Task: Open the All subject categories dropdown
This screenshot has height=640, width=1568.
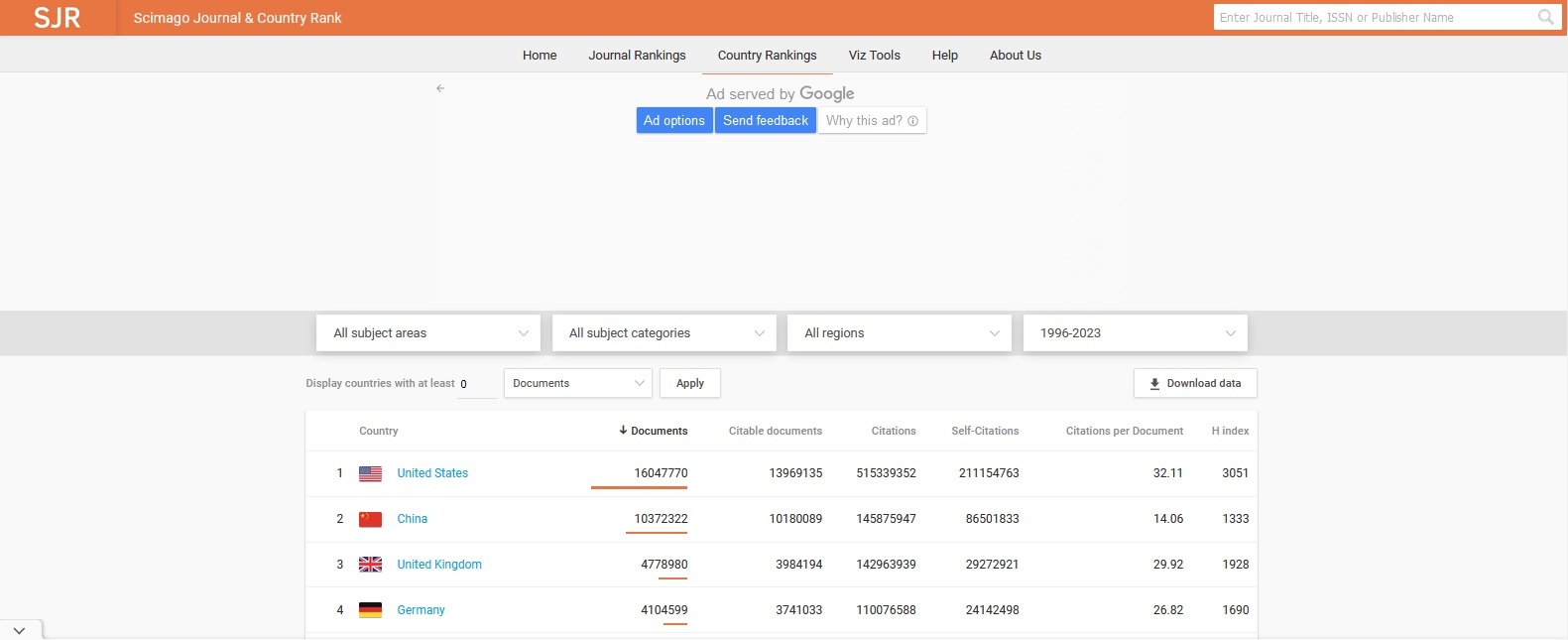Action: coord(664,333)
